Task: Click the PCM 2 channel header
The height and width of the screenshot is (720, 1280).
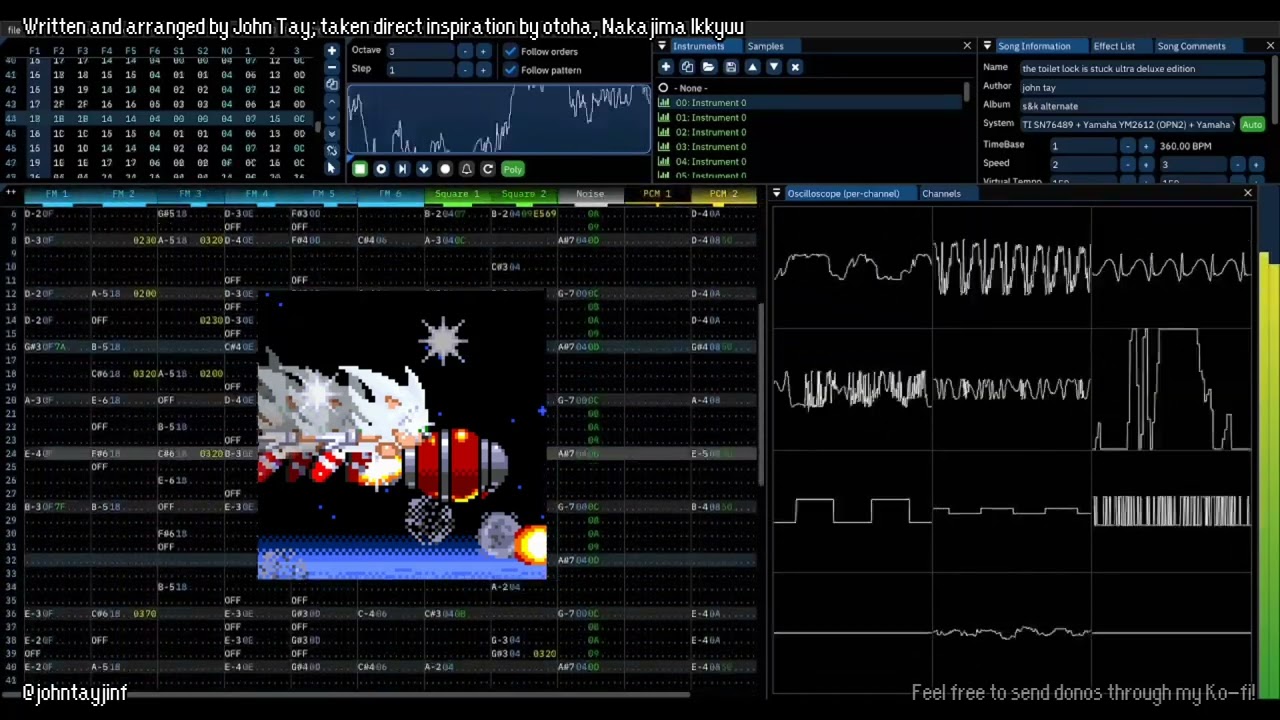Action: [x=723, y=194]
